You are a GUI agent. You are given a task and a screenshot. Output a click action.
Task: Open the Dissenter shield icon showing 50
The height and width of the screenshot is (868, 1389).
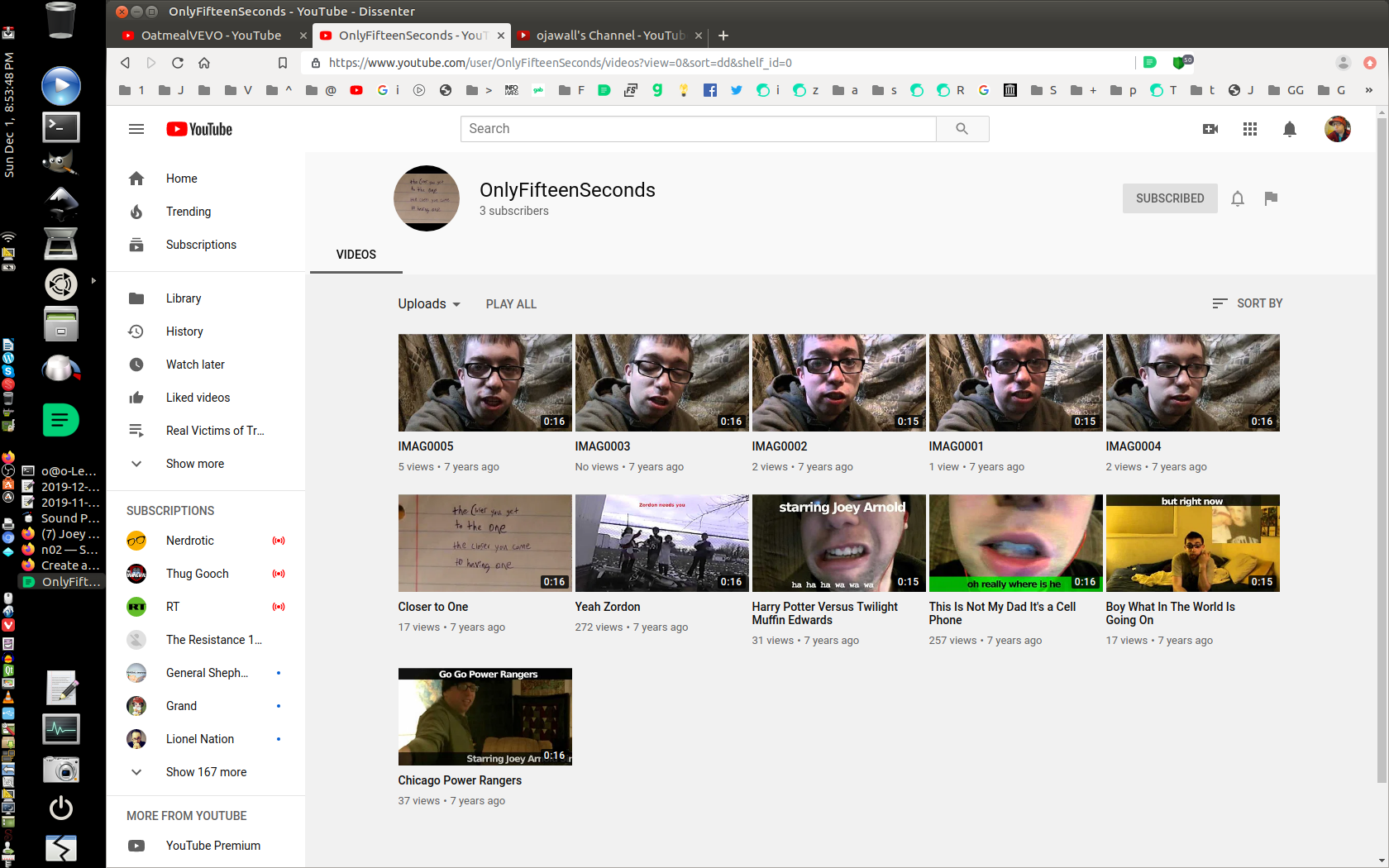coord(1178,62)
